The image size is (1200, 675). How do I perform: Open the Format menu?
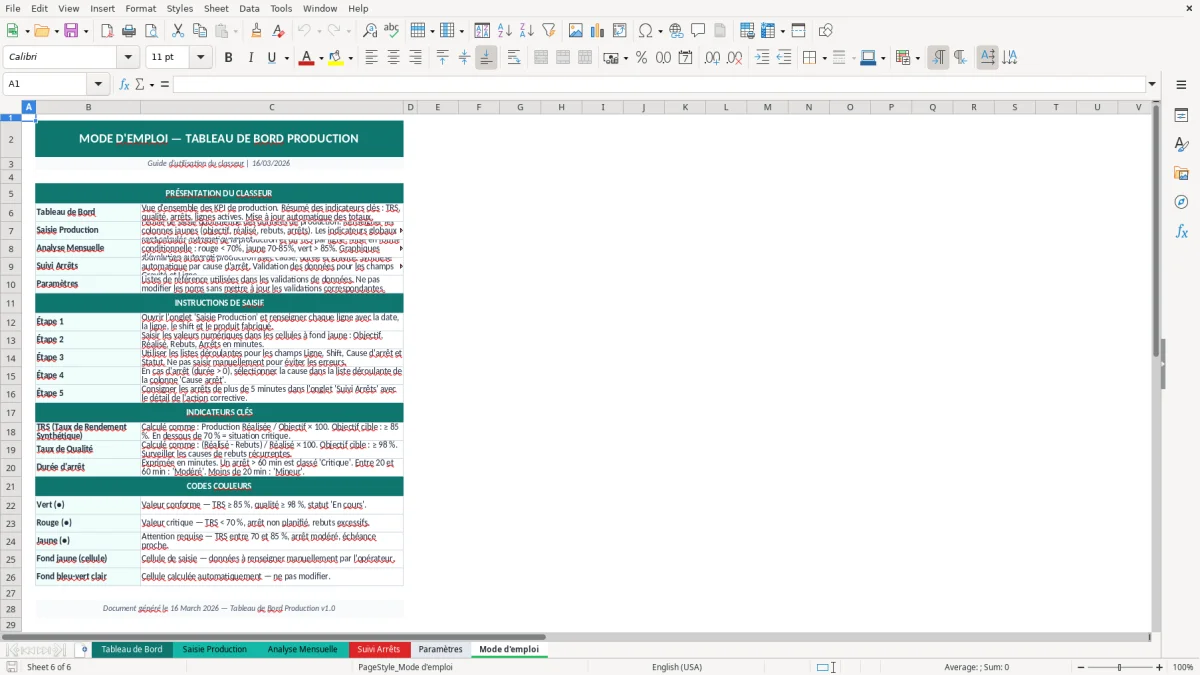[x=141, y=8]
